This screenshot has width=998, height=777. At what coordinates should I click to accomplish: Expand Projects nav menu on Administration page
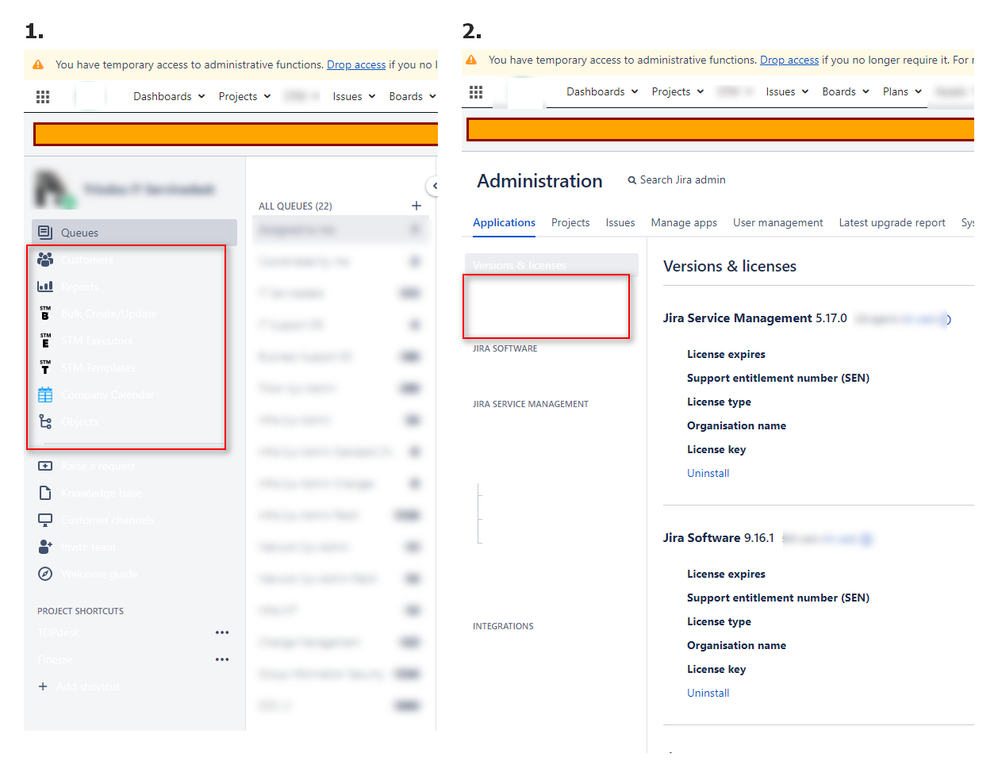(x=678, y=92)
